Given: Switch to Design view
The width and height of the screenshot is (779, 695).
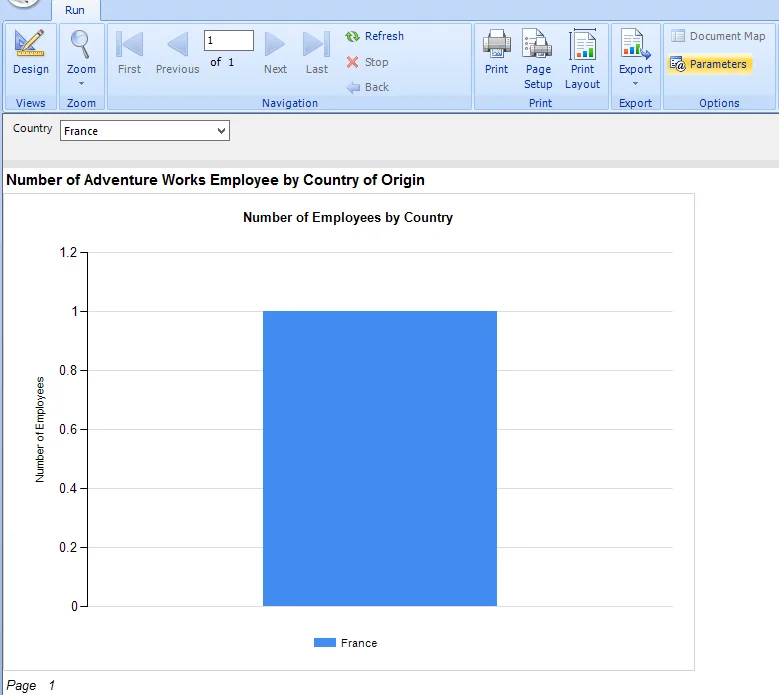Looking at the screenshot, I should coord(30,52).
